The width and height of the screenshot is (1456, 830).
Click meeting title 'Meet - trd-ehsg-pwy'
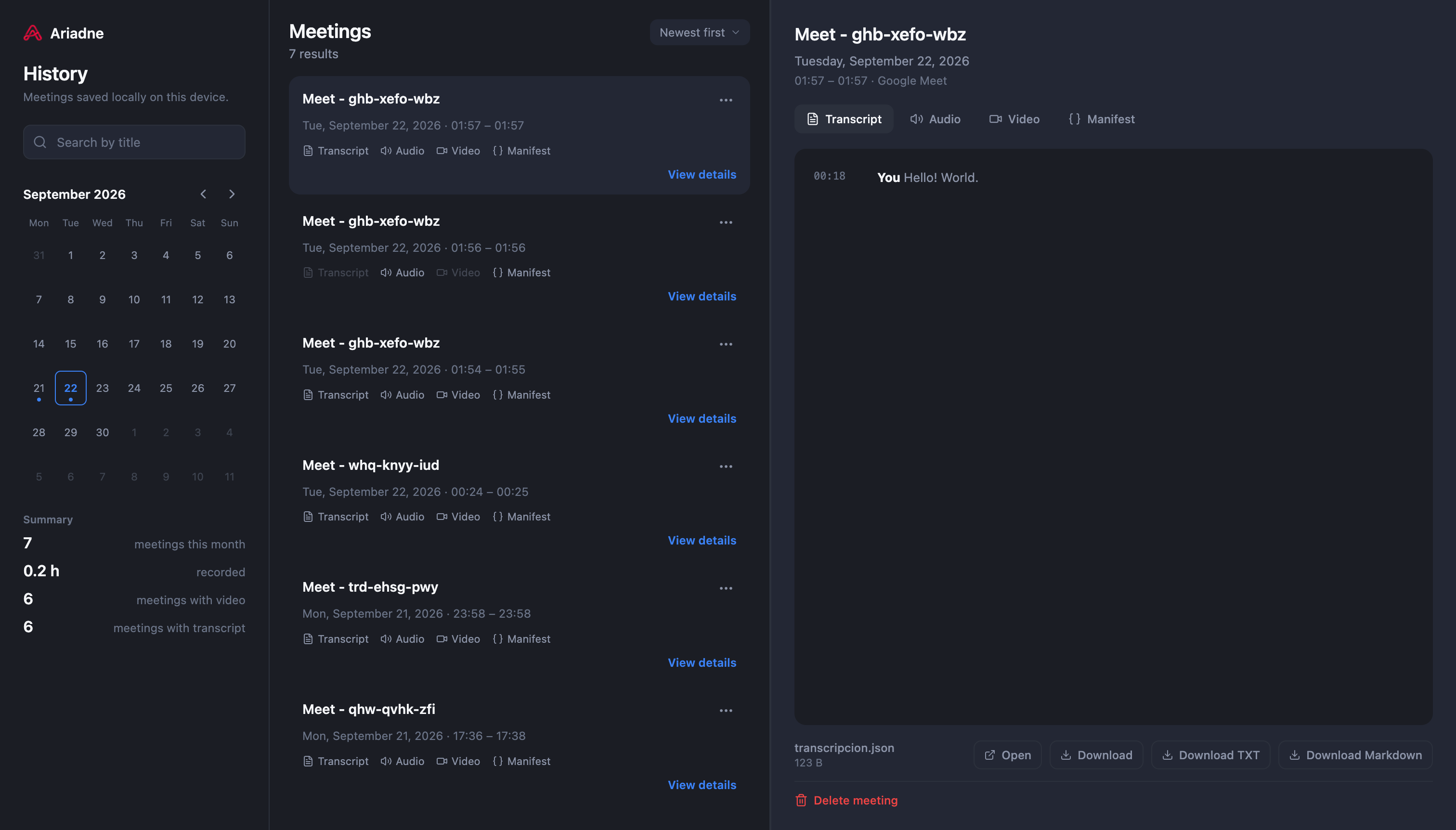(x=370, y=587)
